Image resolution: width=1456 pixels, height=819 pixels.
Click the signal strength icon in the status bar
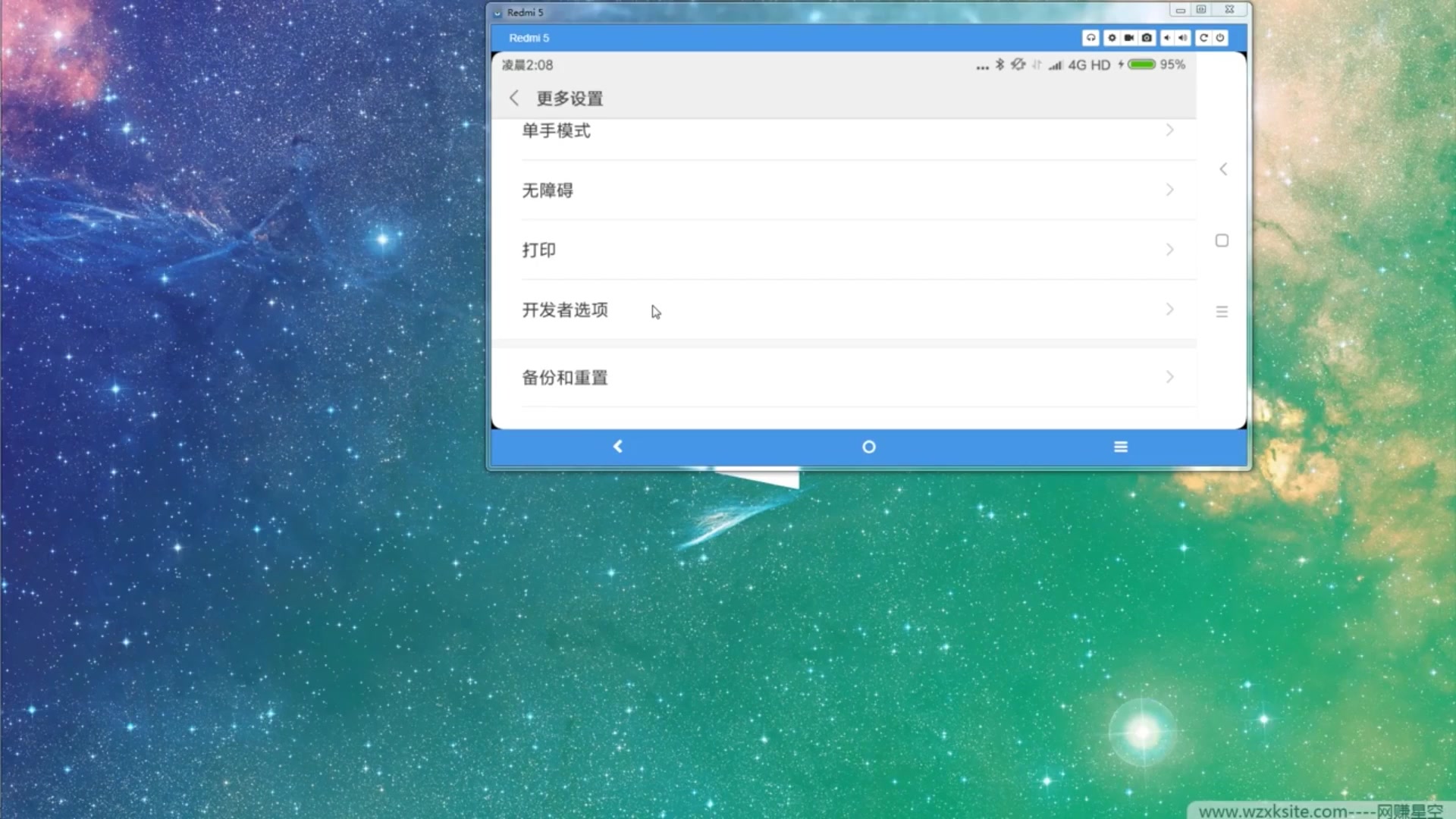[1056, 65]
